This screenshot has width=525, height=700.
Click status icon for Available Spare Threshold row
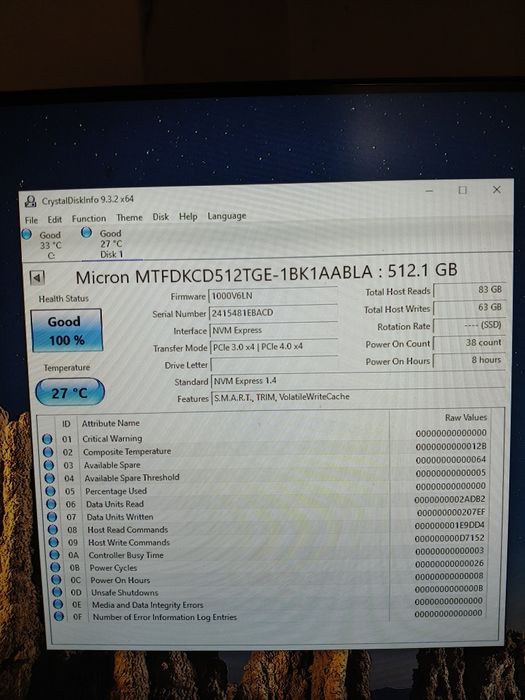pos(50,478)
